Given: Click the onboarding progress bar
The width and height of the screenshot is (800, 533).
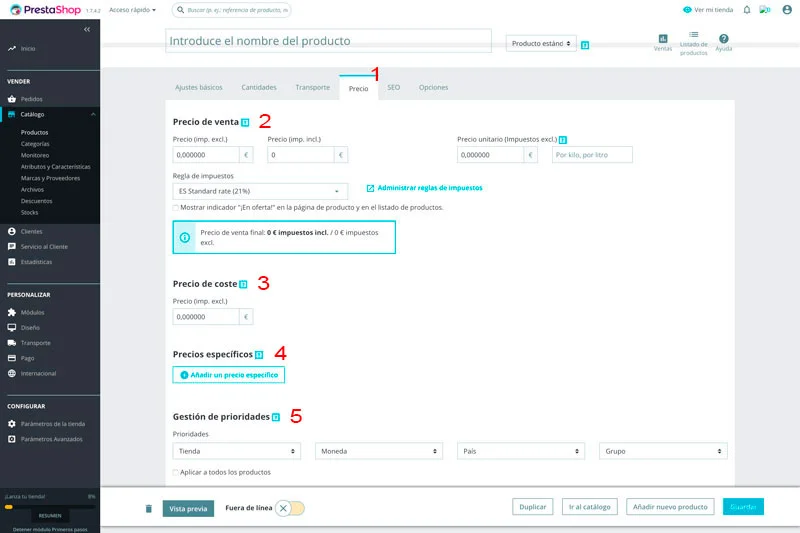Looking at the screenshot, I should [50, 507].
